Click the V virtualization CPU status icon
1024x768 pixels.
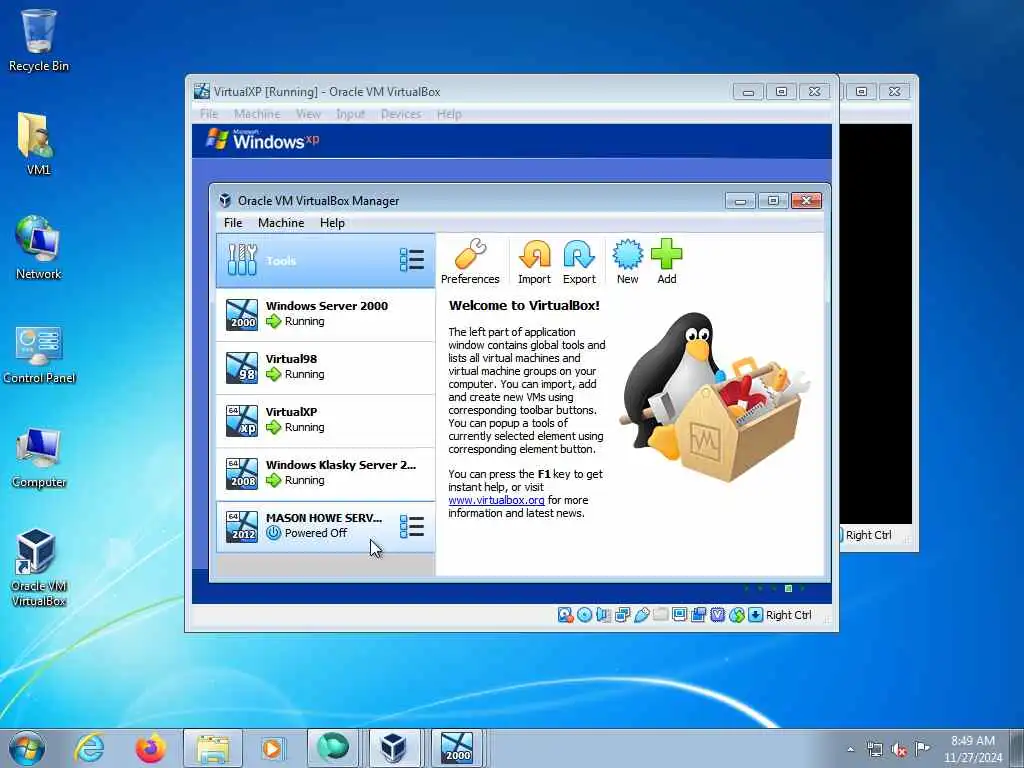click(x=717, y=615)
